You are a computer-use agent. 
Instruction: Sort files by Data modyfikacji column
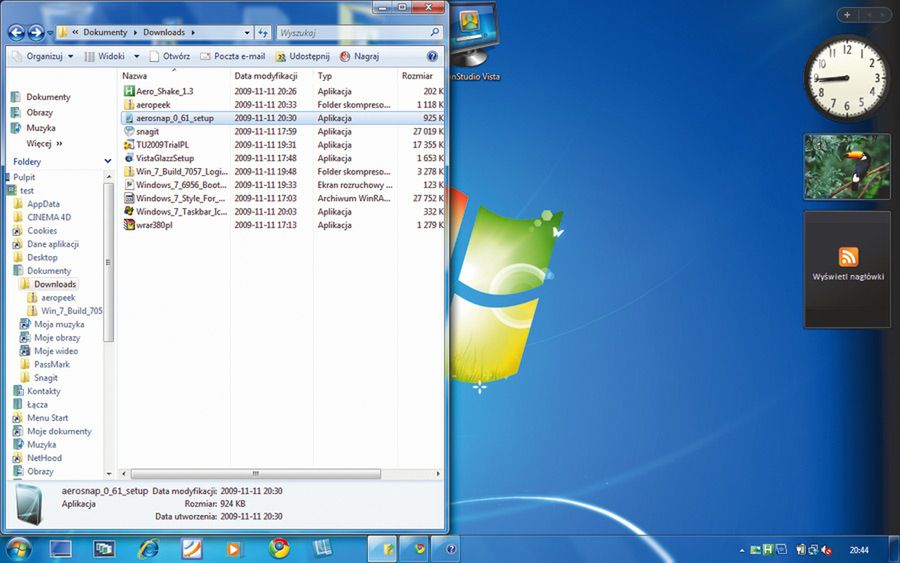(x=266, y=76)
